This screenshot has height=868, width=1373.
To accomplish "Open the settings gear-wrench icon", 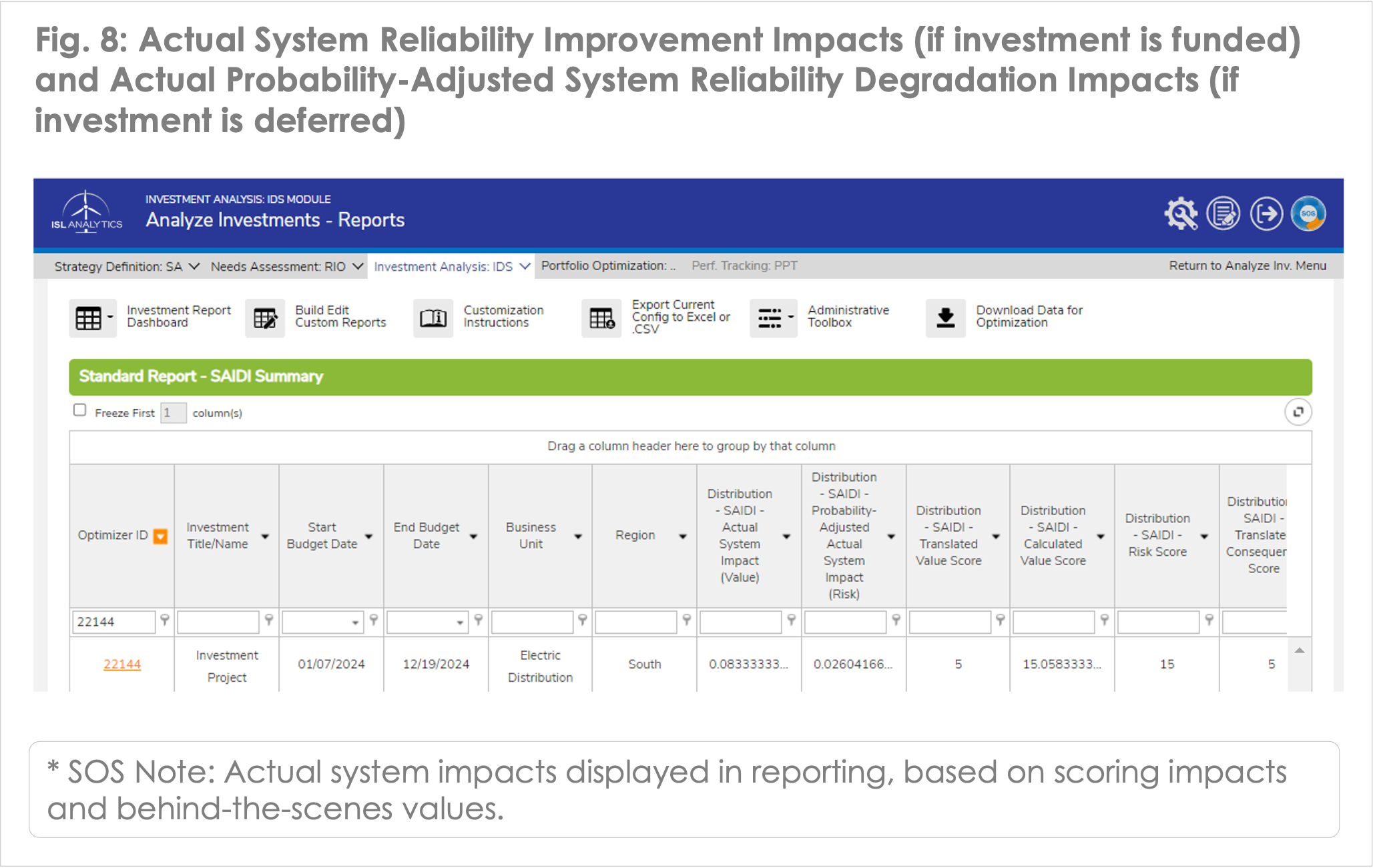I will pyautogui.click(x=1181, y=214).
